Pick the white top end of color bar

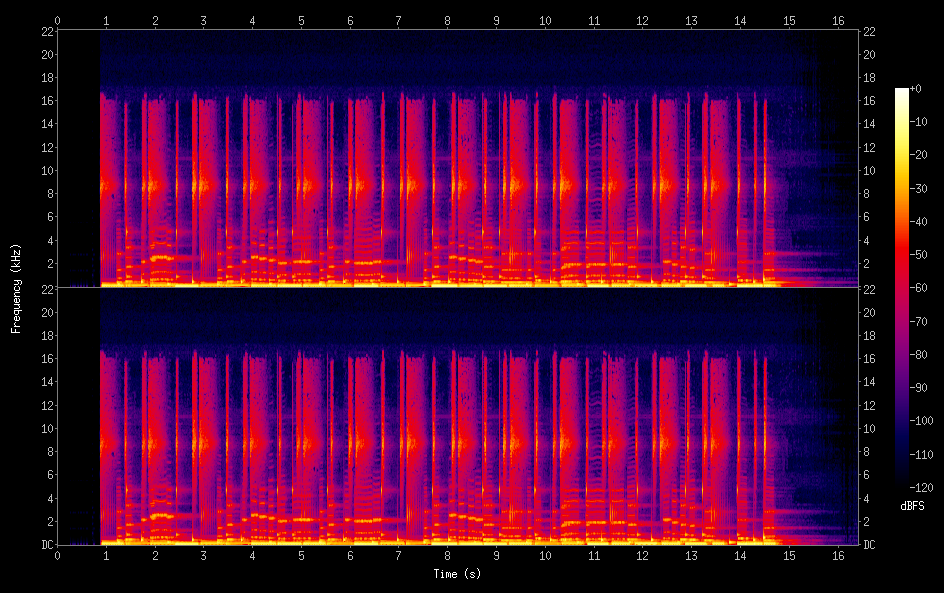902,91
